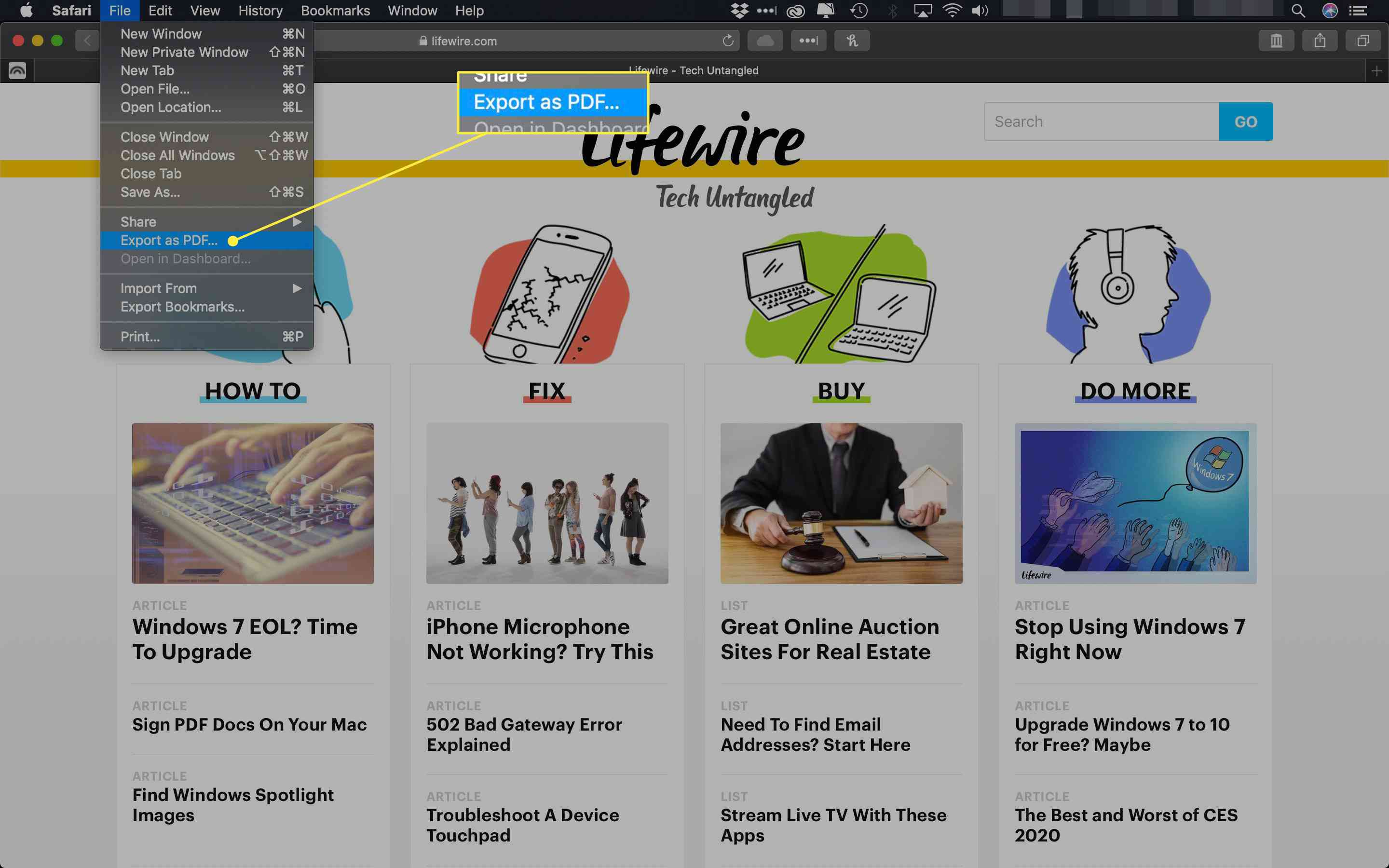Click the pinned tab icon

(x=17, y=70)
